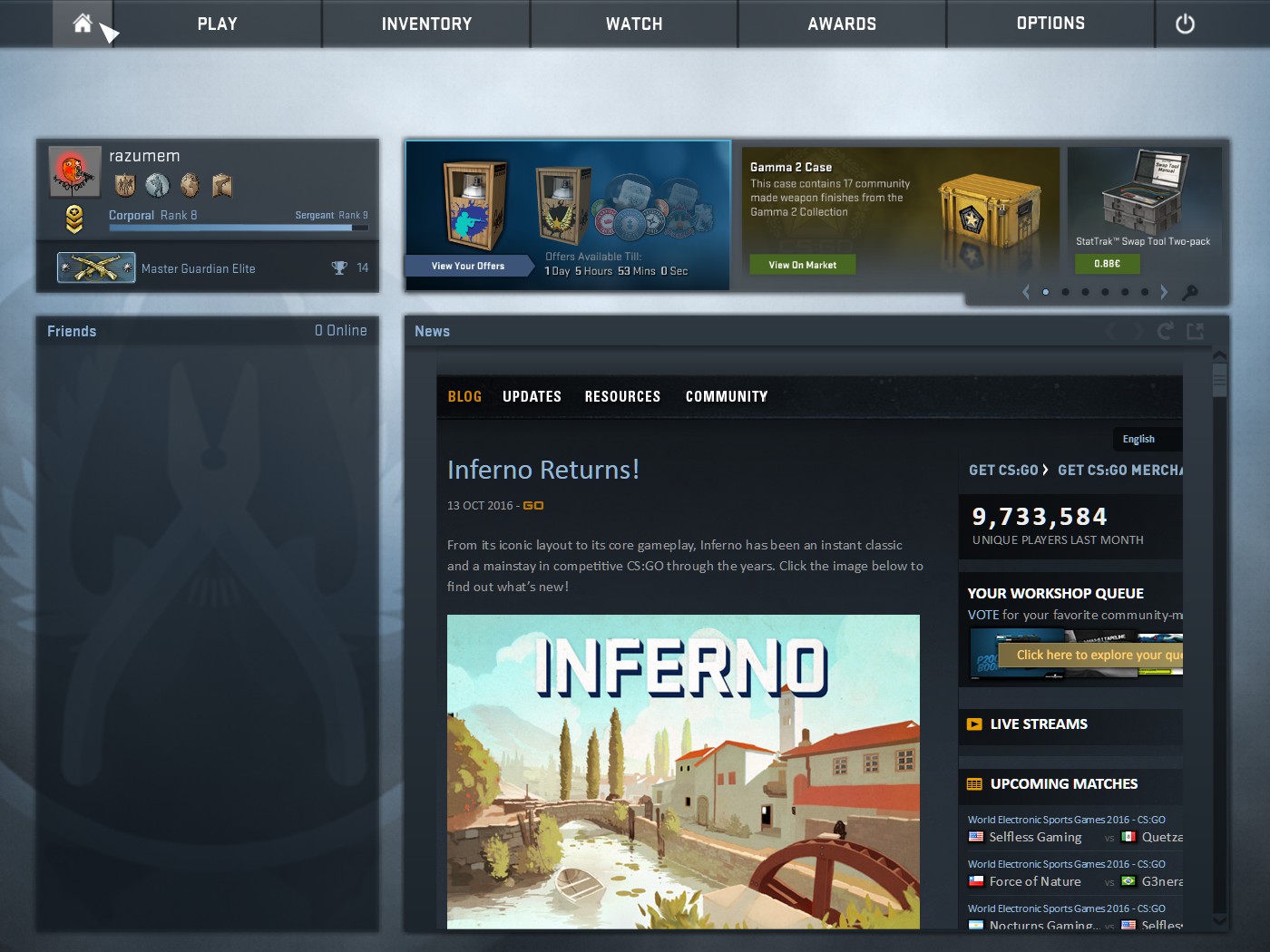The width and height of the screenshot is (1270, 952).
Task: Select the fifth carousel page dot
Action: [1126, 292]
